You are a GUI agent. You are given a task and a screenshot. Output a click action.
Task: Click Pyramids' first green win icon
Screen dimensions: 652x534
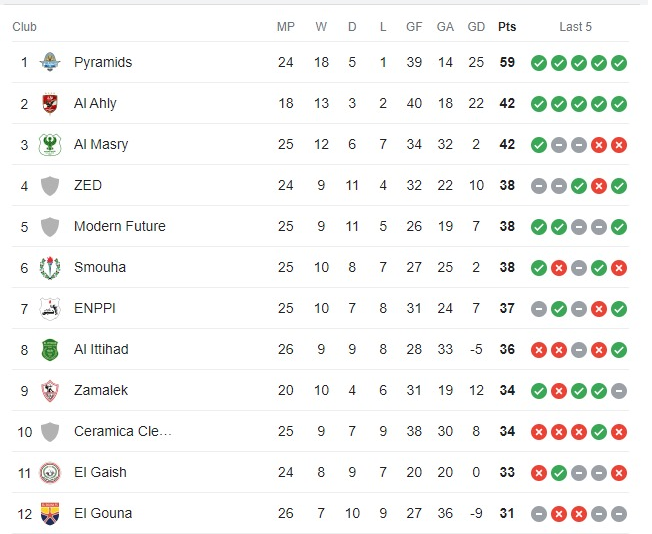pyautogui.click(x=539, y=63)
